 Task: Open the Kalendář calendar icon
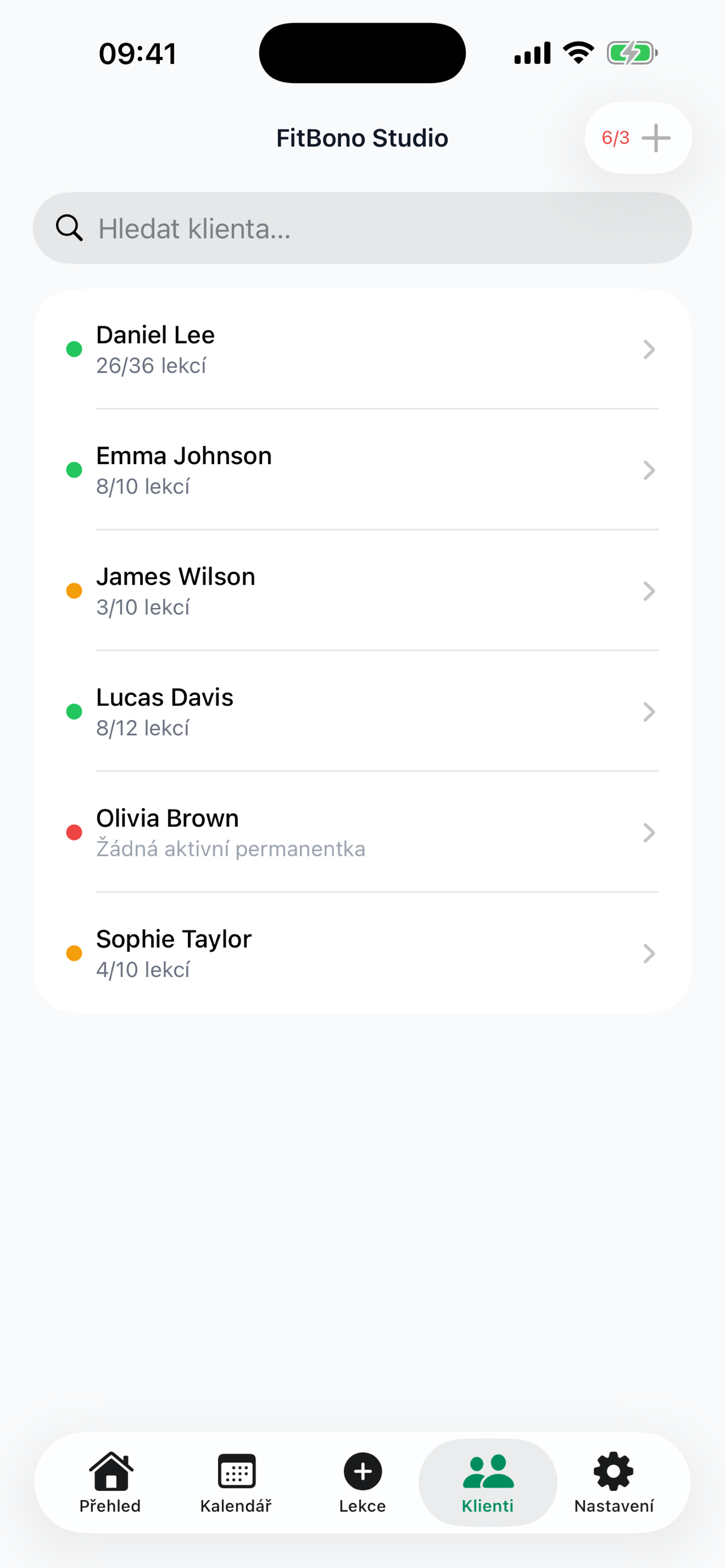pyautogui.click(x=236, y=1470)
